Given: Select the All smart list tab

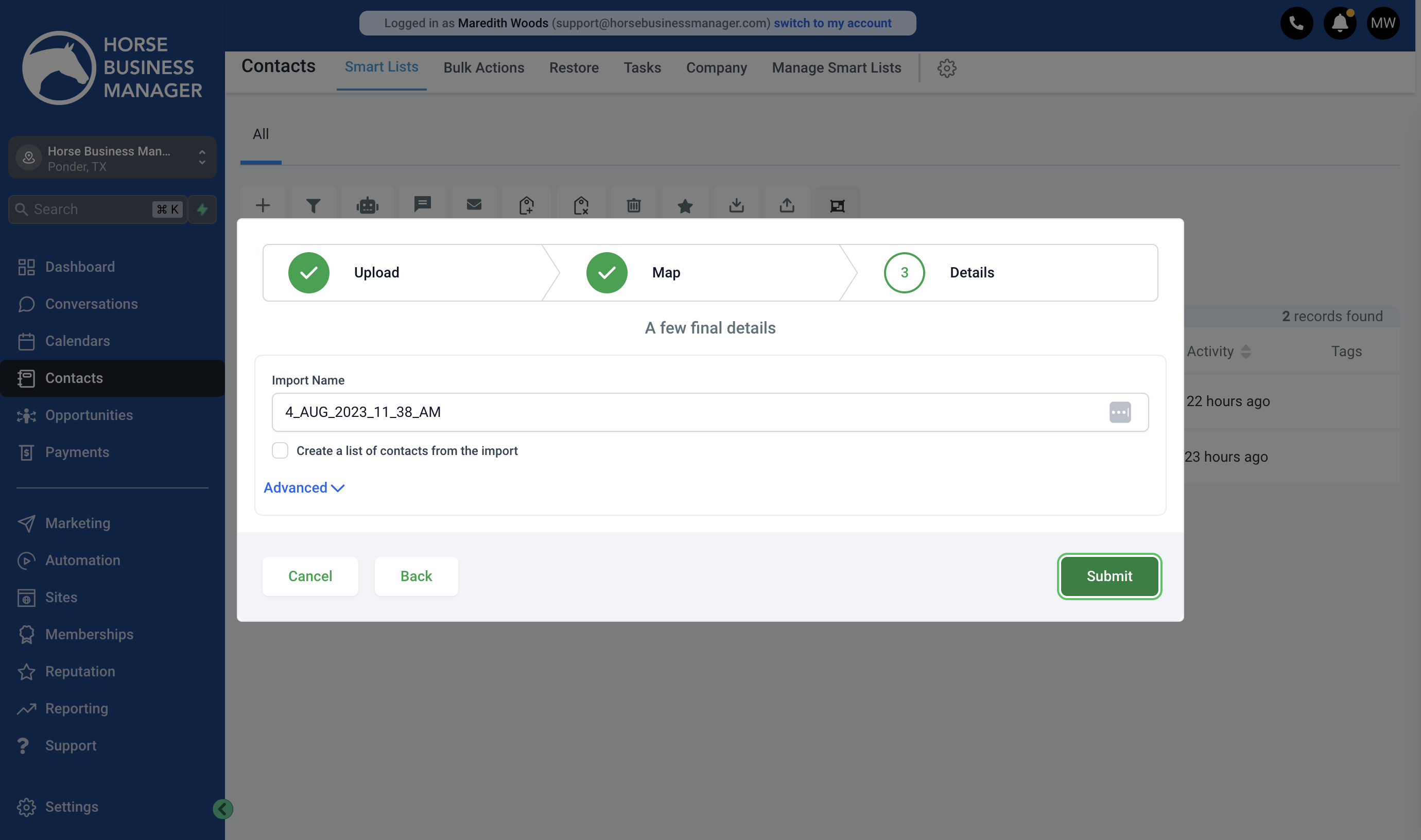Looking at the screenshot, I should [261, 134].
